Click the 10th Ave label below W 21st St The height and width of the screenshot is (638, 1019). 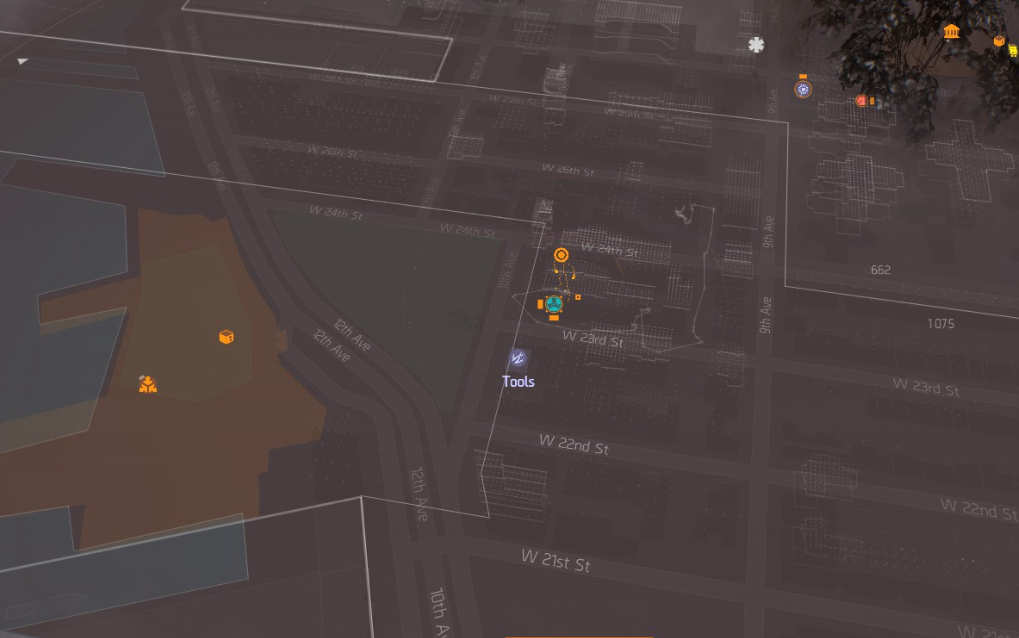pyautogui.click(x=439, y=613)
